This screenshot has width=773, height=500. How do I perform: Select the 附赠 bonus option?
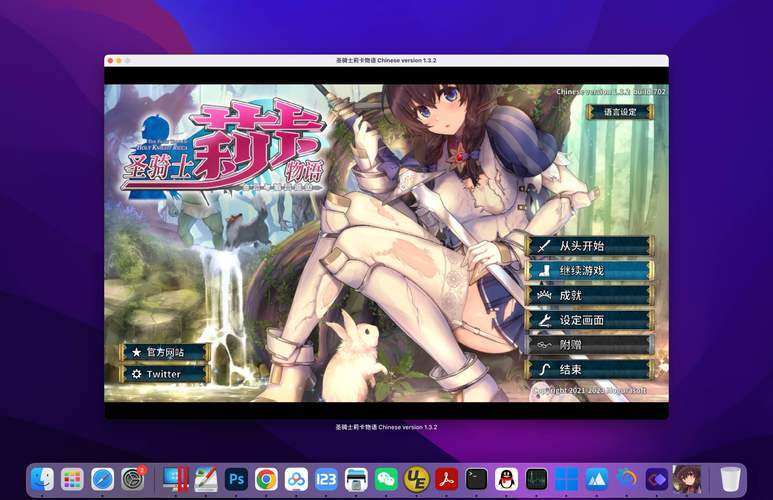[x=590, y=345]
